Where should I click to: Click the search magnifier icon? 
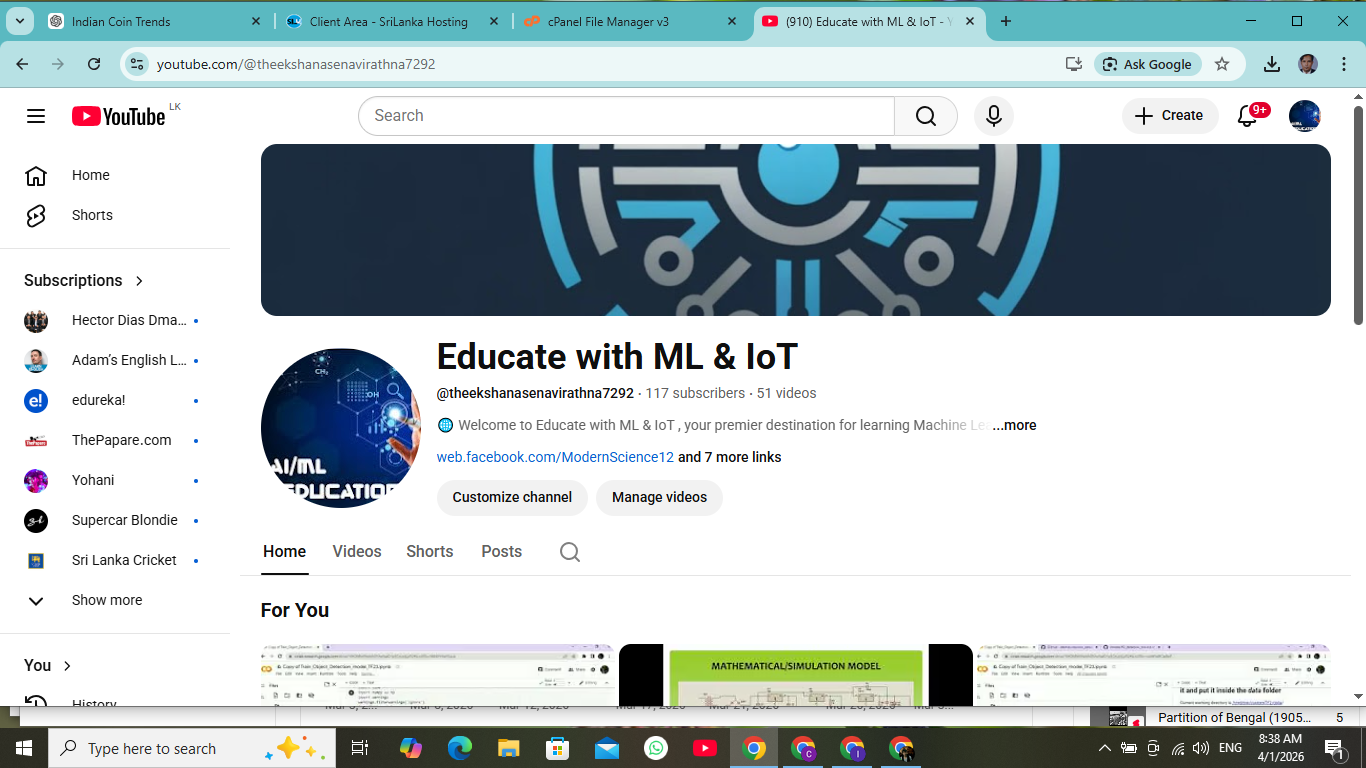point(925,115)
